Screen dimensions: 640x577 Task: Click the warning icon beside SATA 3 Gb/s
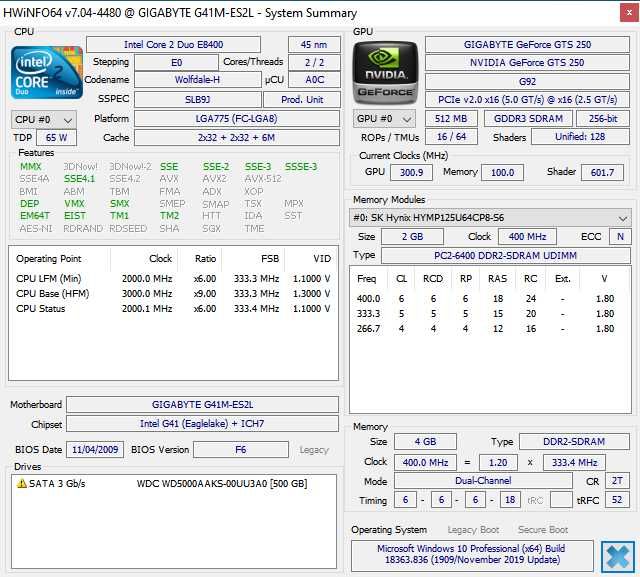point(21,484)
